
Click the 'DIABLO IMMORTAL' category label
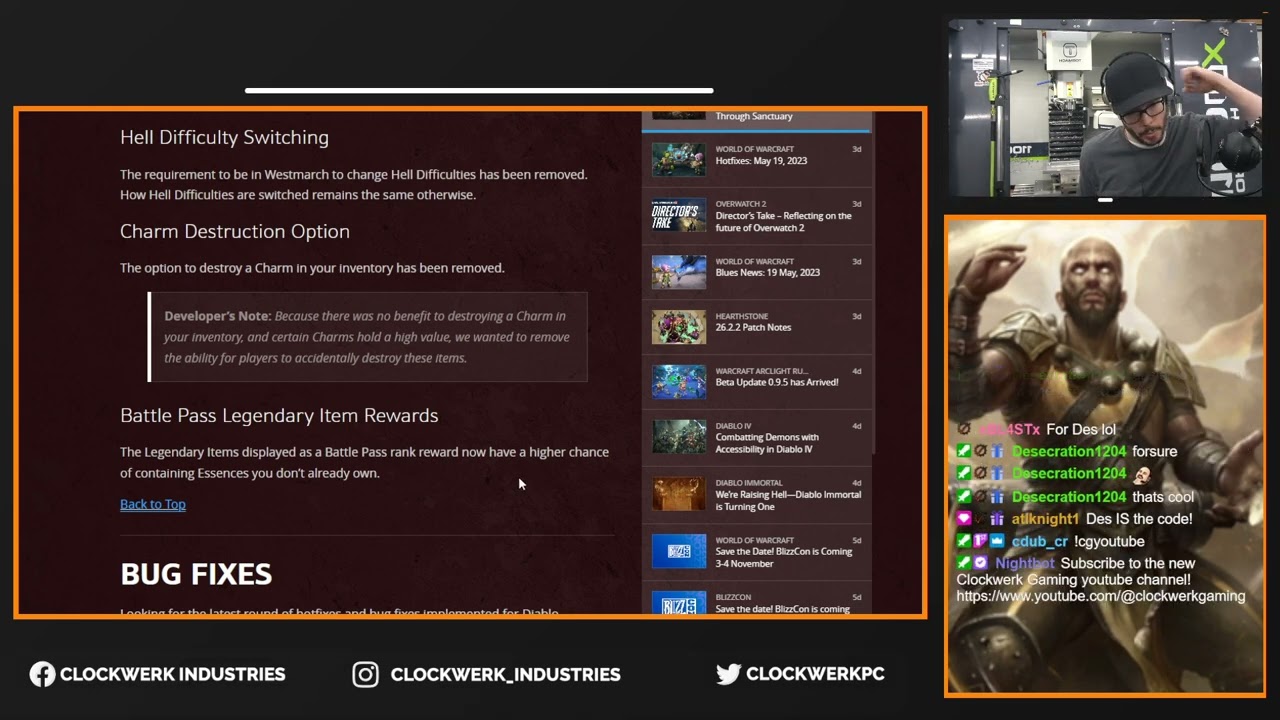click(749, 483)
